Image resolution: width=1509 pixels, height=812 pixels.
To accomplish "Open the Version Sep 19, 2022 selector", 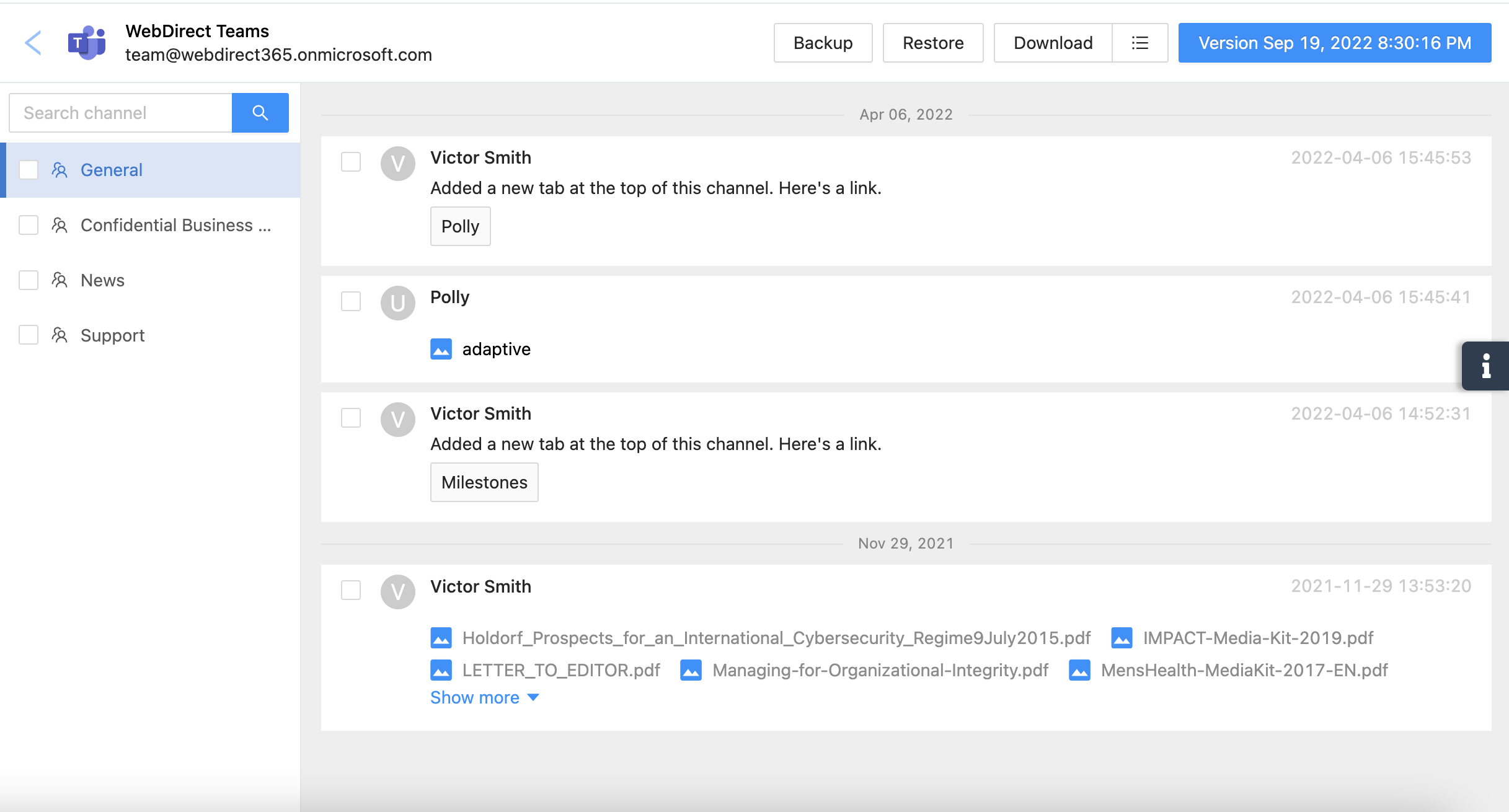I will tap(1334, 43).
